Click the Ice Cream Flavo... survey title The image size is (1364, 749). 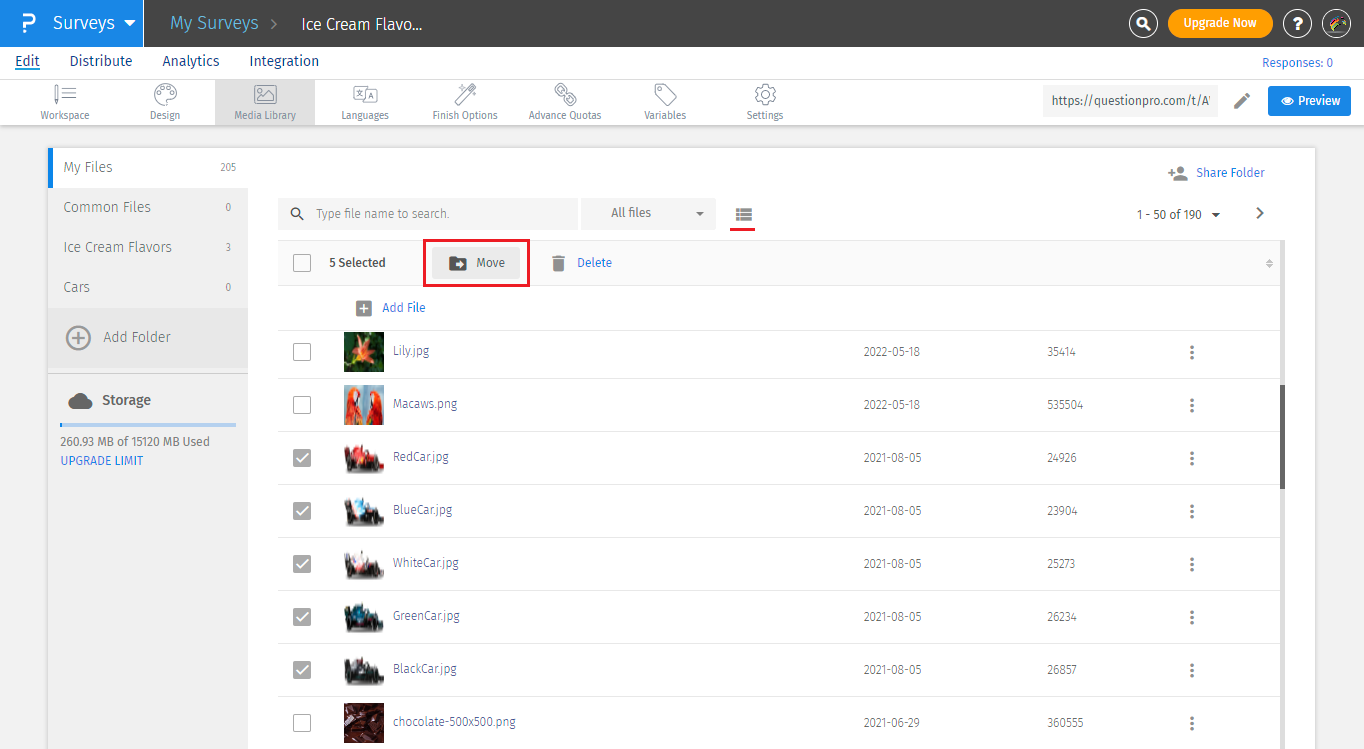[362, 24]
